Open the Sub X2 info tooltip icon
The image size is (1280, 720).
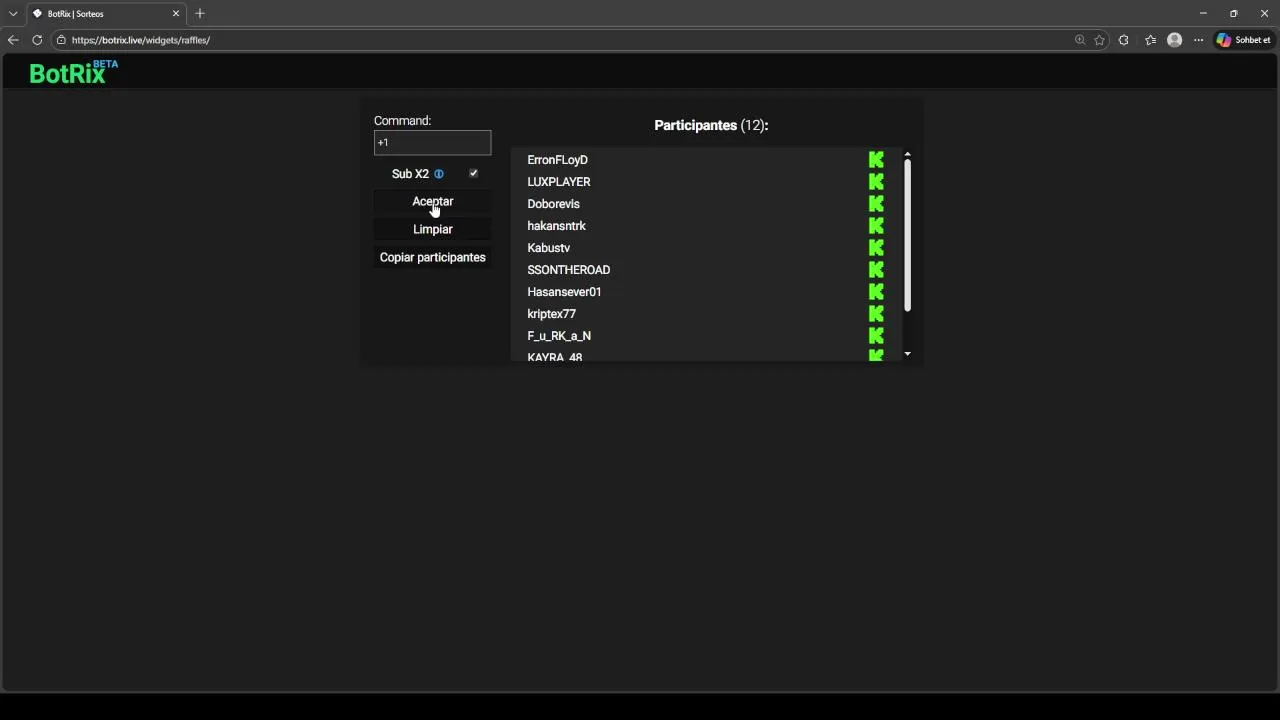tap(439, 174)
